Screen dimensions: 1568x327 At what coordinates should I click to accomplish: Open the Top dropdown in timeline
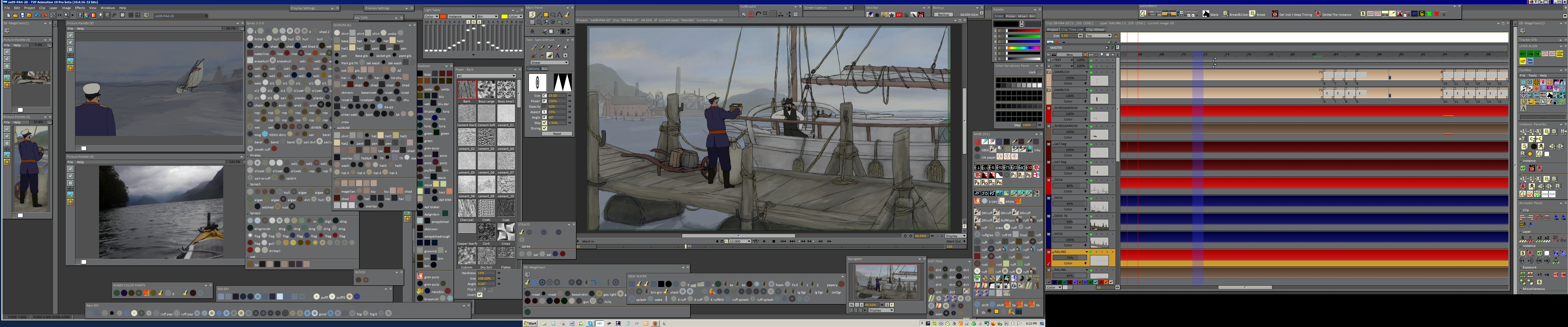[x=1099, y=35]
